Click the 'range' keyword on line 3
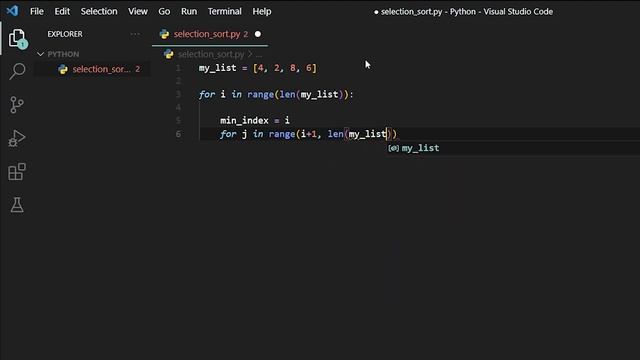Viewport: 640px width, 360px height. 260,95
